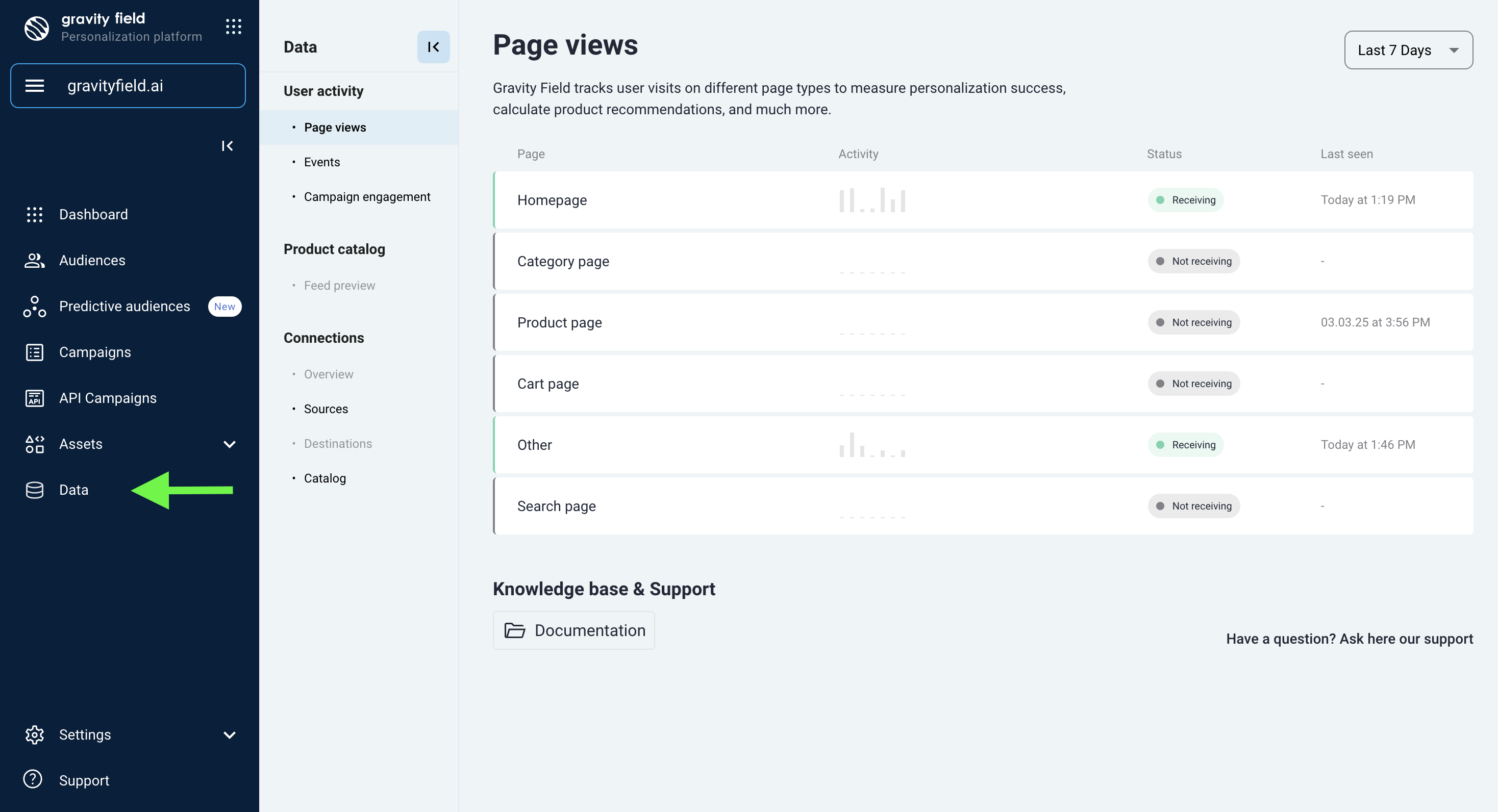Expand the Settings menu chevron

click(230, 734)
